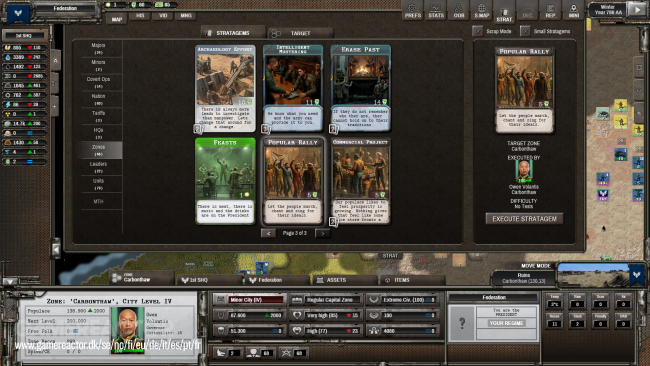
Task: Filter stratagems by HQs category
Action: tap(98, 133)
